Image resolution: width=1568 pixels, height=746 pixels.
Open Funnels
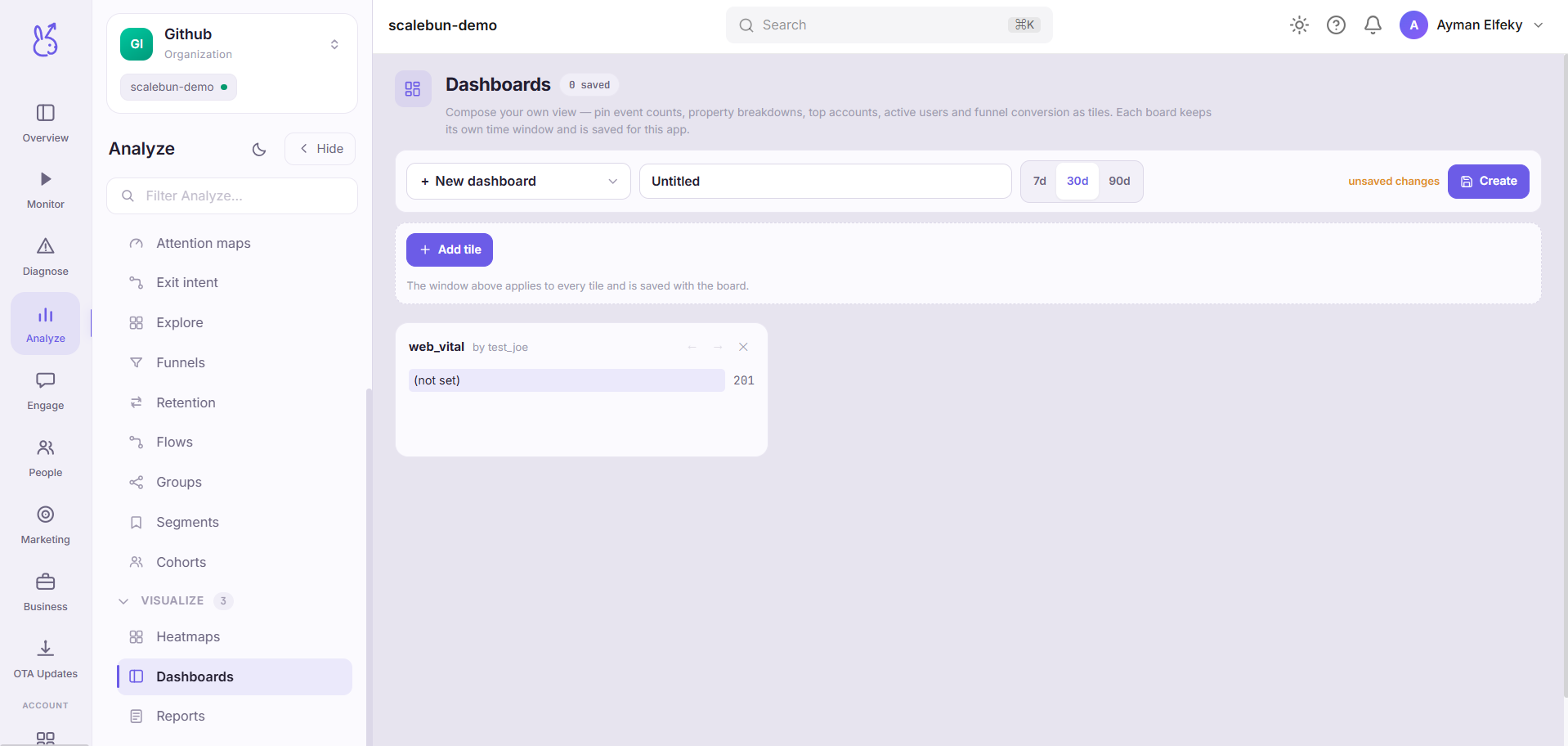pos(235,363)
